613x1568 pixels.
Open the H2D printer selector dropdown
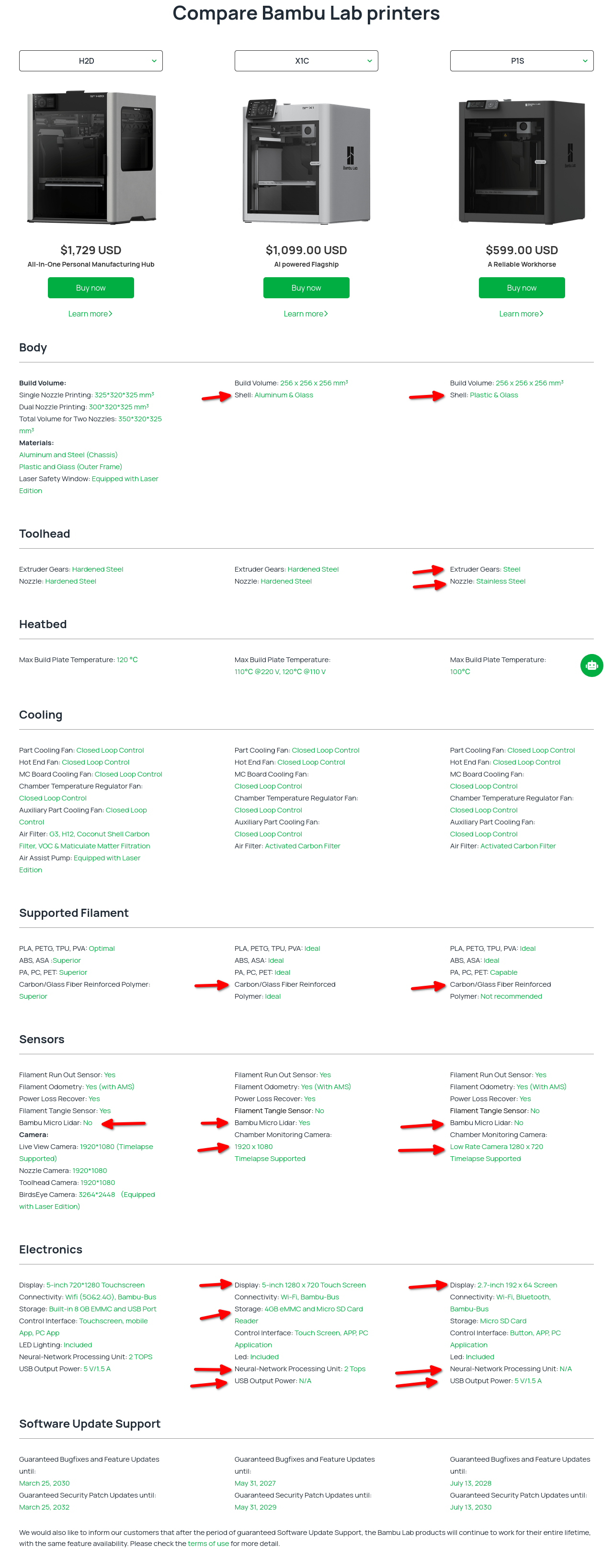91,61
